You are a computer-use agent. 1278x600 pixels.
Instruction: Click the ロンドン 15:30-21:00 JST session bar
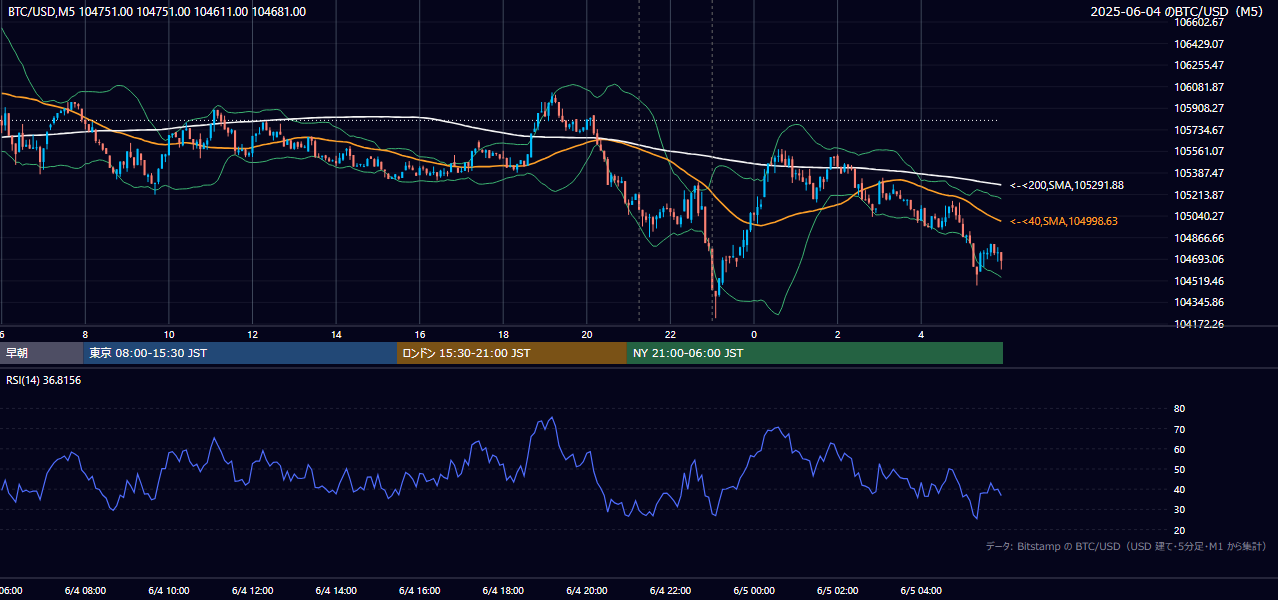click(512, 353)
